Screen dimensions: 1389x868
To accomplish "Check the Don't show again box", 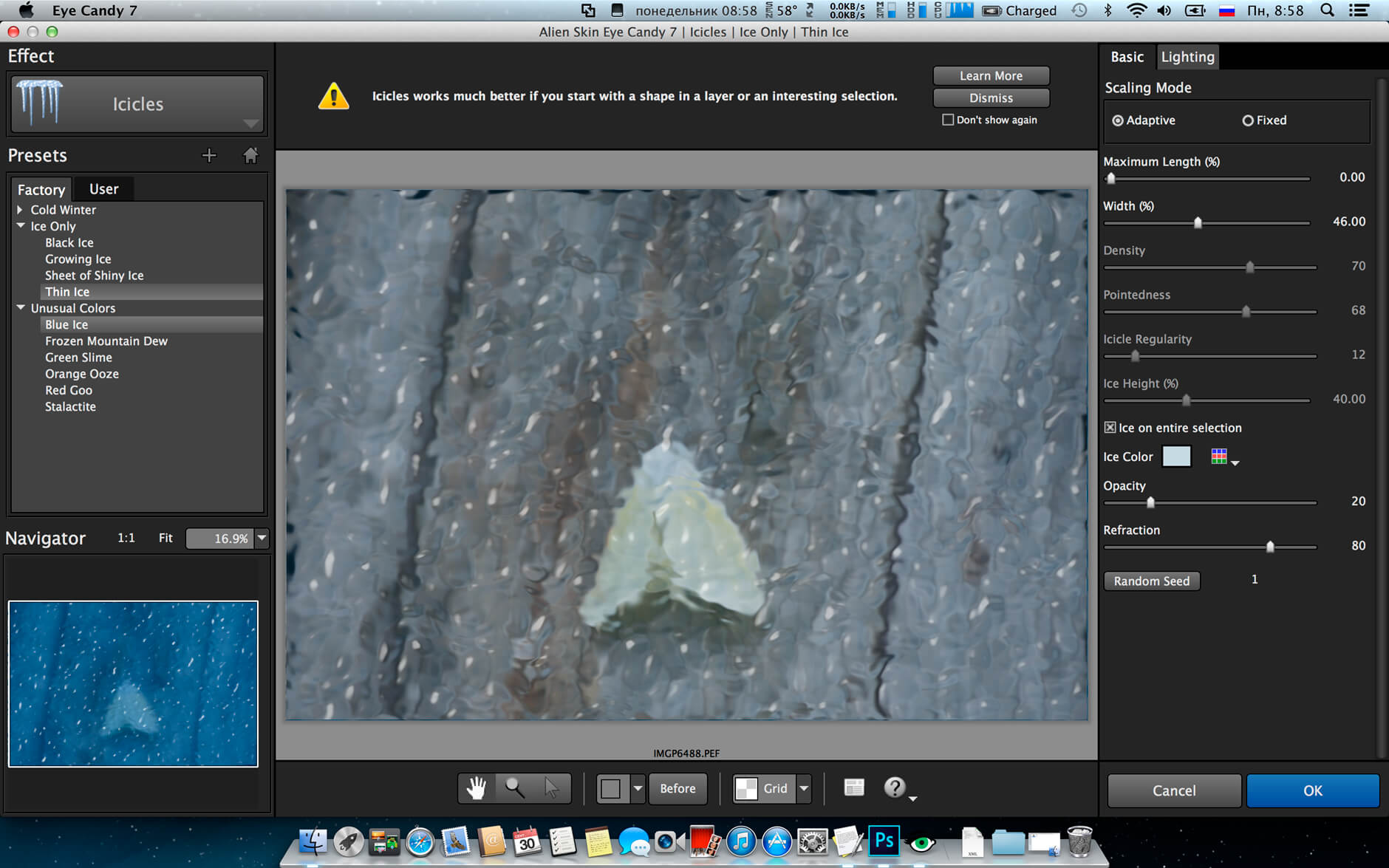I will click(948, 120).
